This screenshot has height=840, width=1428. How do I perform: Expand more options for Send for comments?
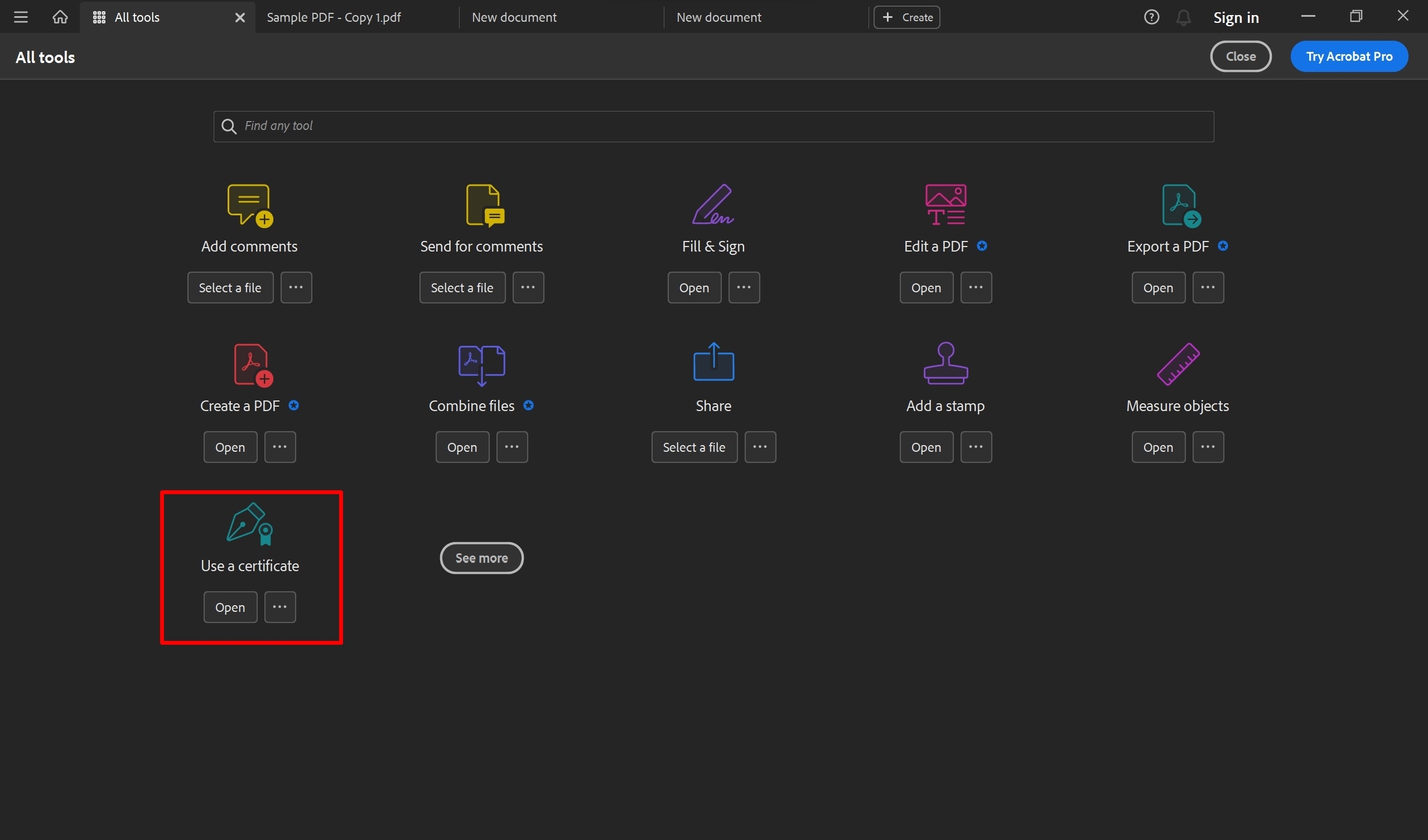(x=528, y=287)
